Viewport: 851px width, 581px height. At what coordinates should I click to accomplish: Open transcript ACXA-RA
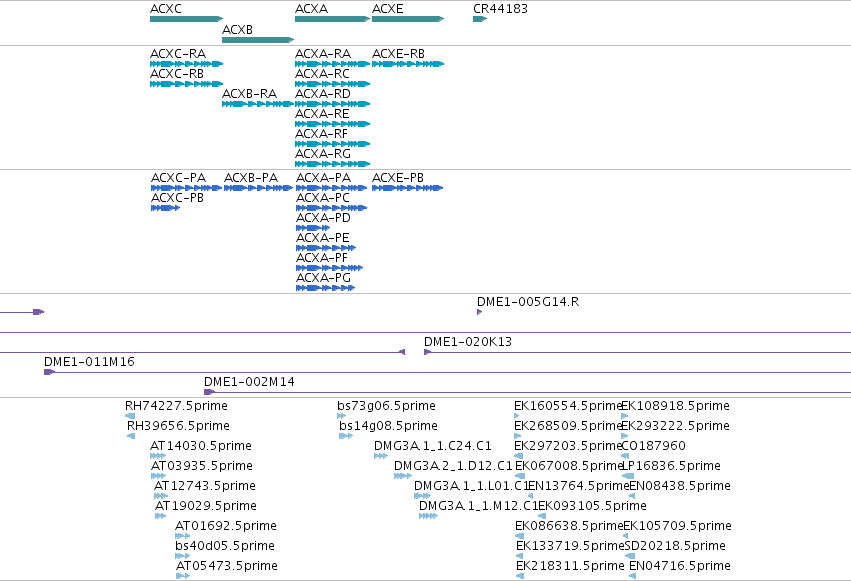332,64
